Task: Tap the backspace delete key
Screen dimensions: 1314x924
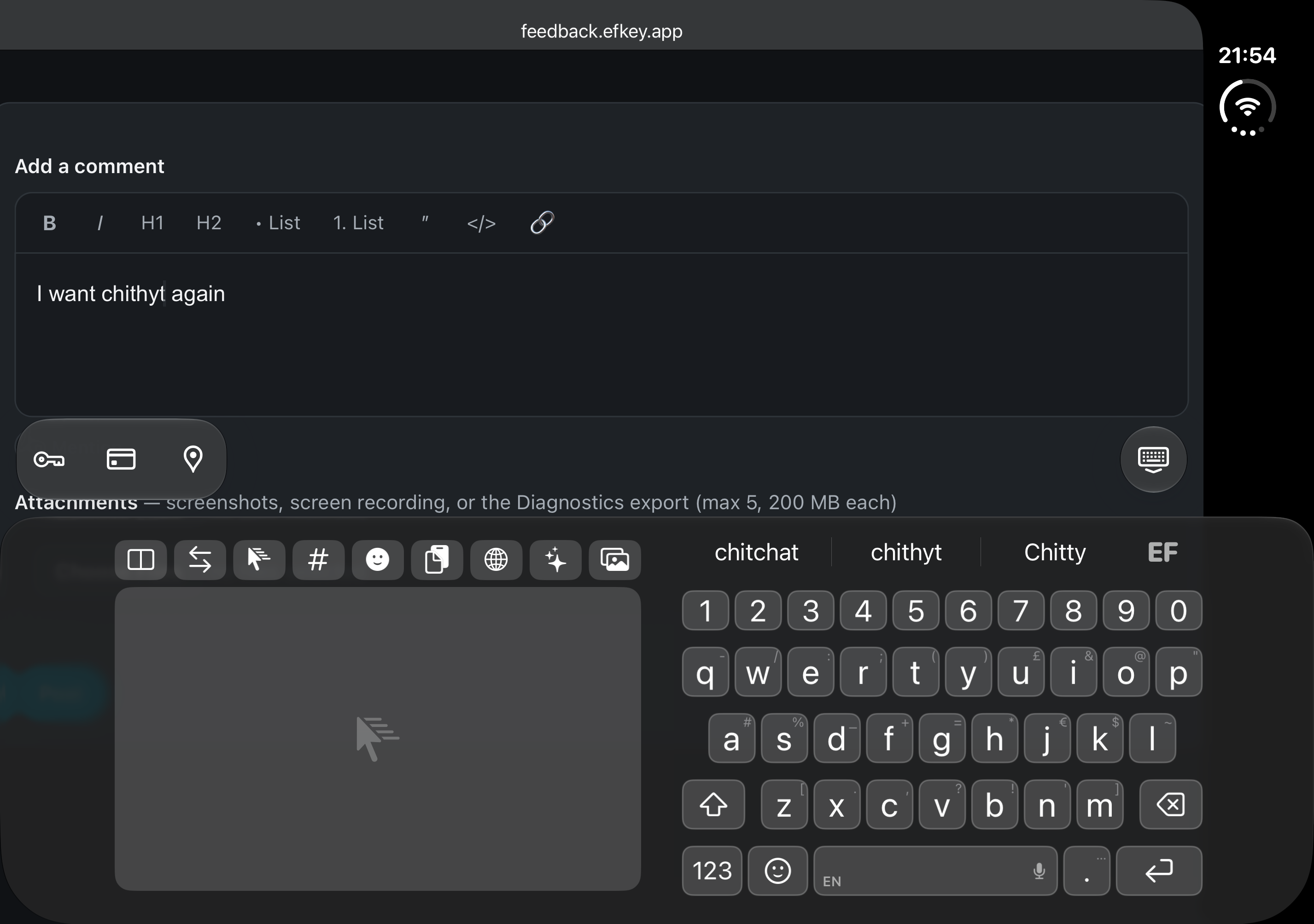Action: pos(1170,804)
